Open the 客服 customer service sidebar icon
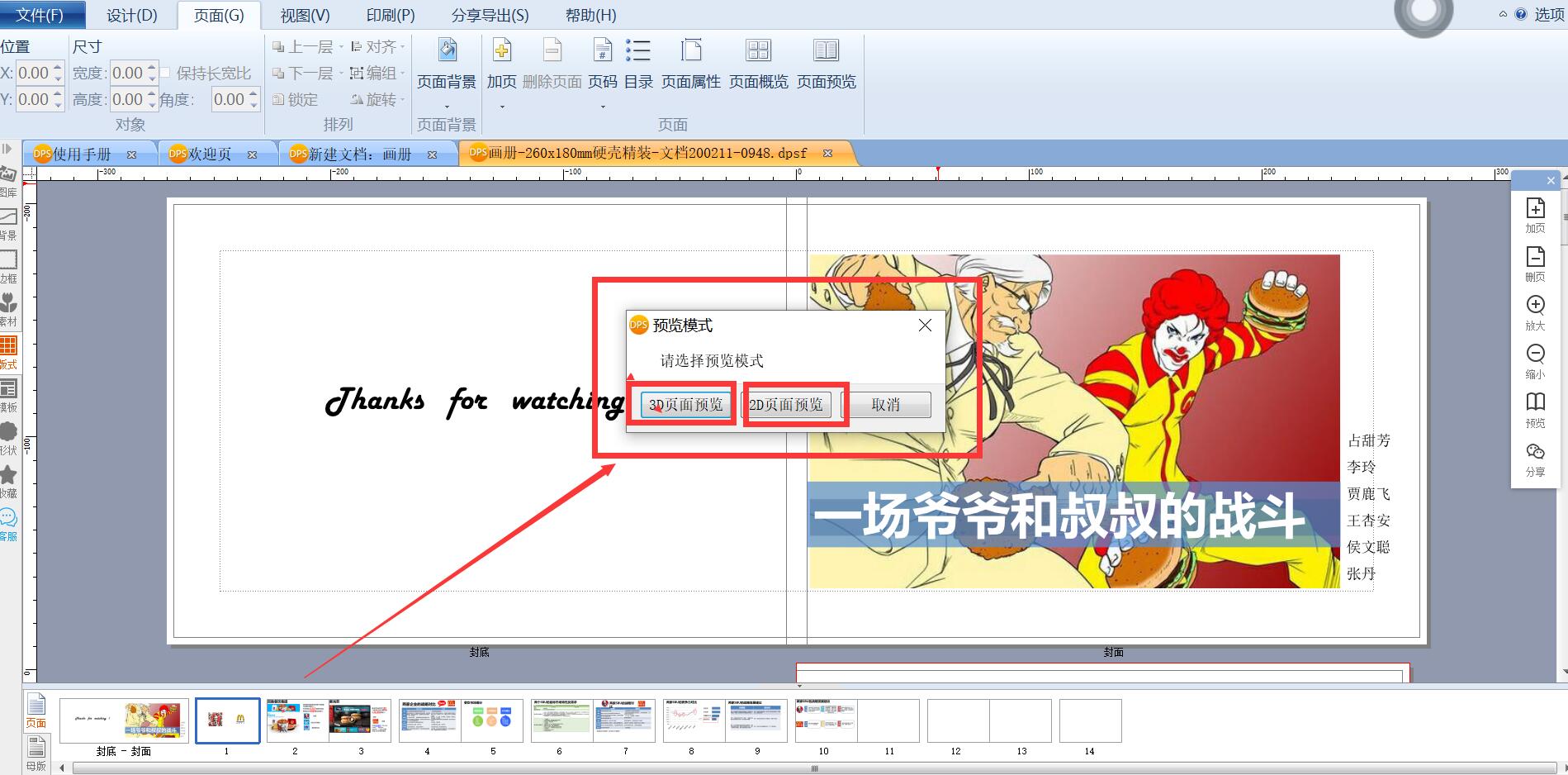 [x=8, y=524]
